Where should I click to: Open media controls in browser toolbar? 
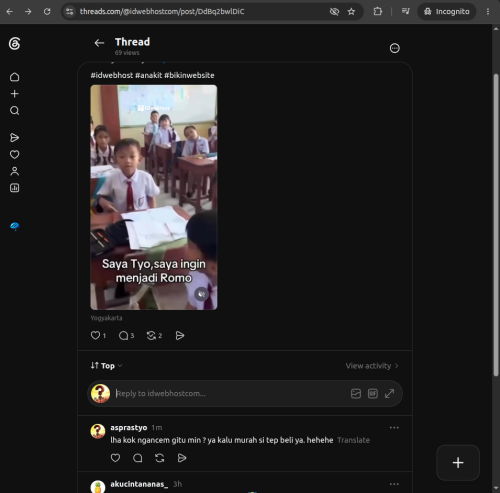405,12
